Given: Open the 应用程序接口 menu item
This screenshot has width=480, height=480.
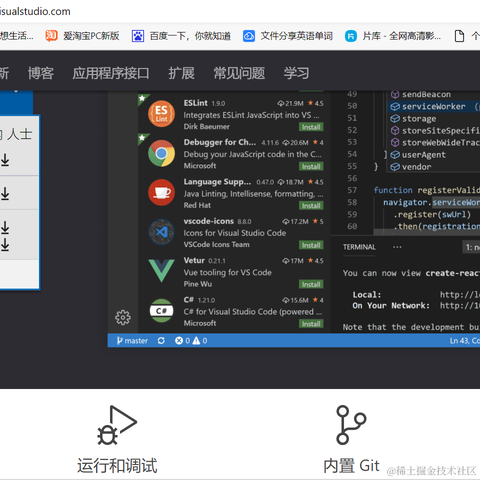Looking at the screenshot, I should (x=111, y=73).
